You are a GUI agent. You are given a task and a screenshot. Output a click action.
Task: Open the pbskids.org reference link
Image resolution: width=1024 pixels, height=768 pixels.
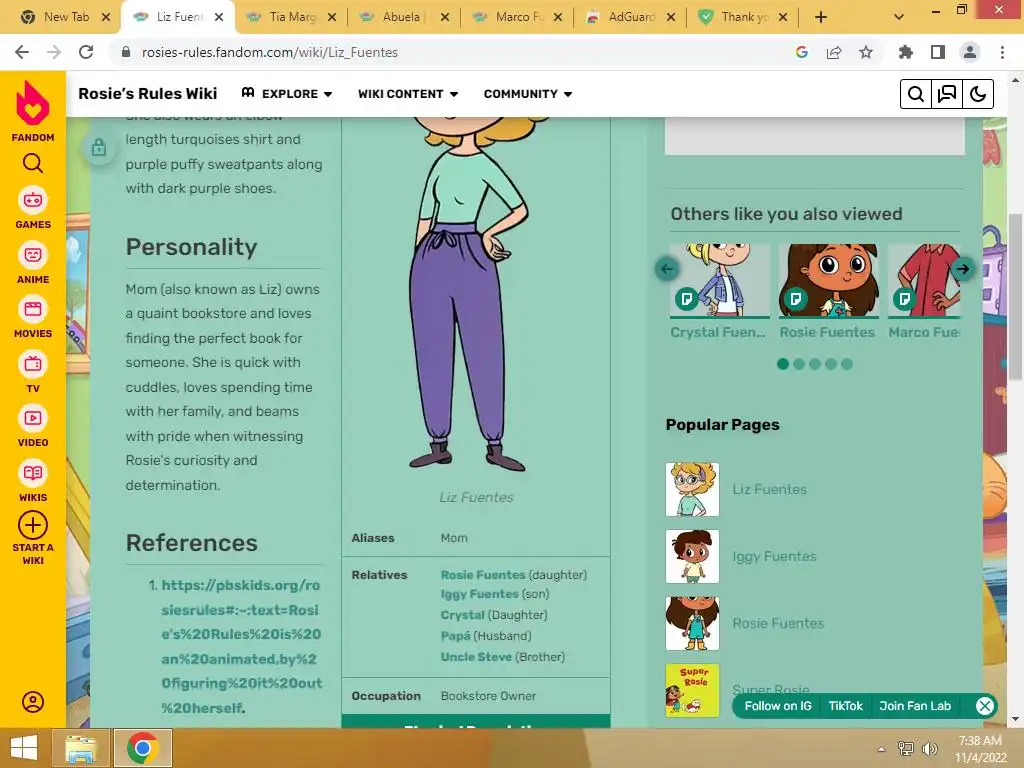click(241, 647)
